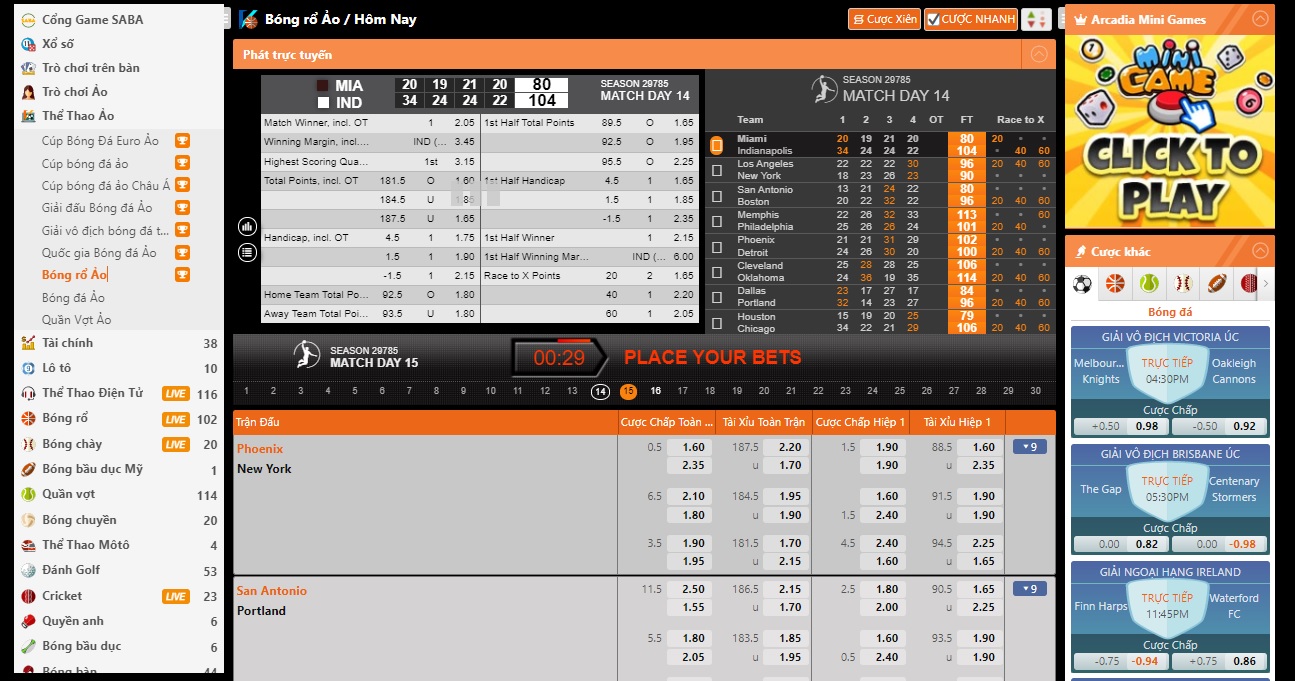Click the Cược Xiên button
The height and width of the screenshot is (681, 1295).
tap(883, 20)
